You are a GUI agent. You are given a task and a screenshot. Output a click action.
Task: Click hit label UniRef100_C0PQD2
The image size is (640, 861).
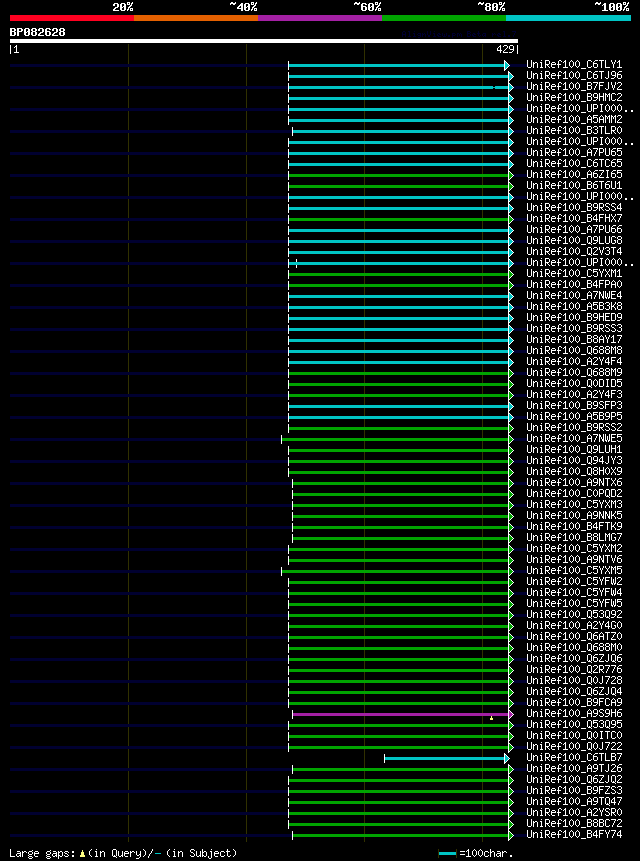[x=574, y=493]
